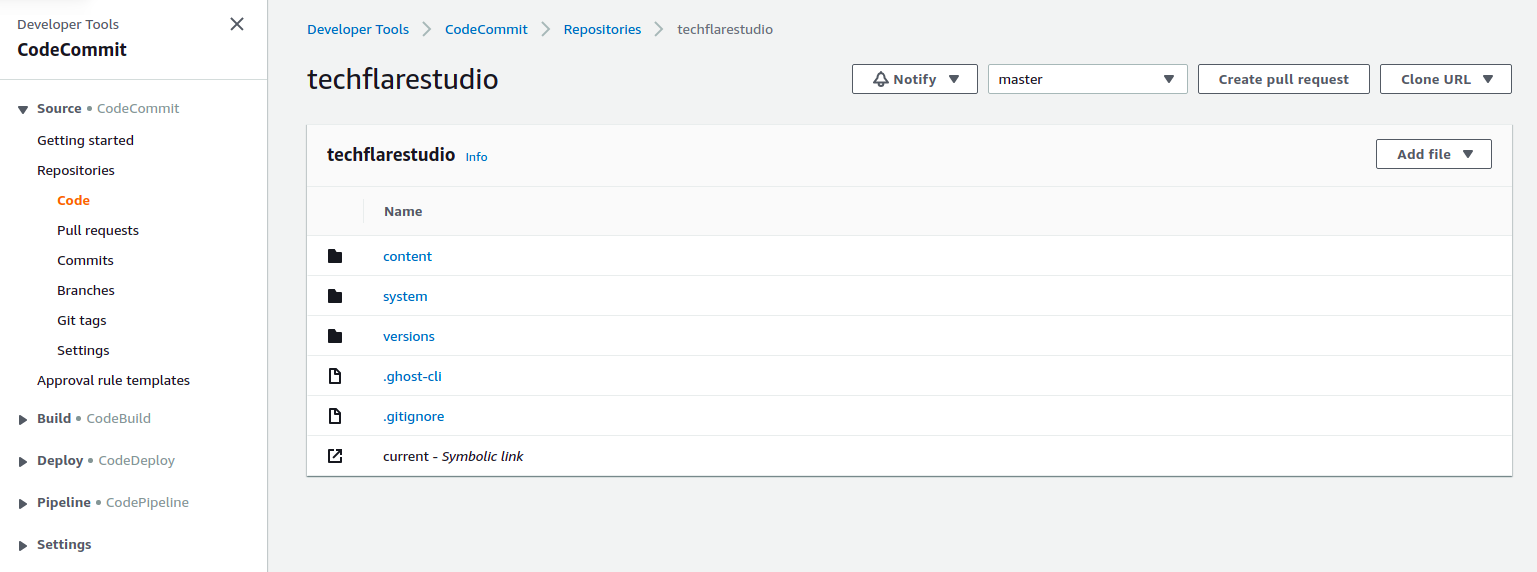Open the .ghost-cli file link
This screenshot has height=572, width=1537.
point(412,376)
